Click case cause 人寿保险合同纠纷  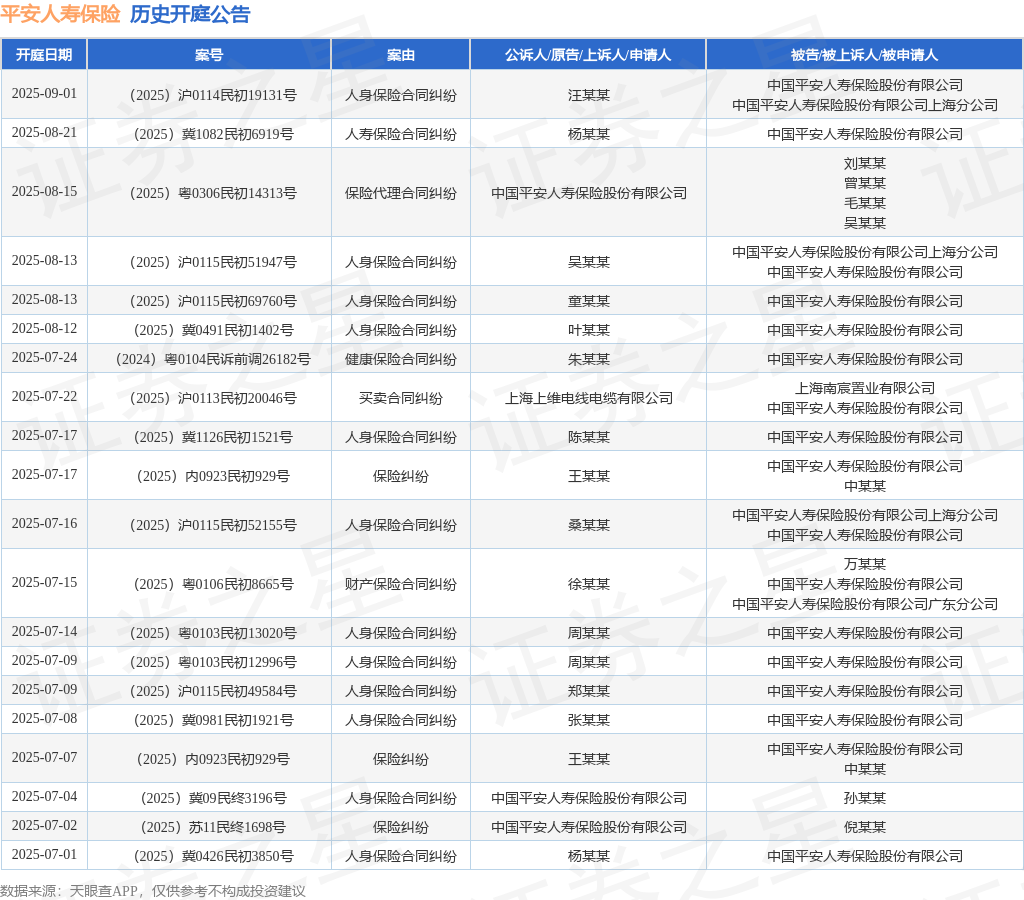pyautogui.click(x=400, y=134)
